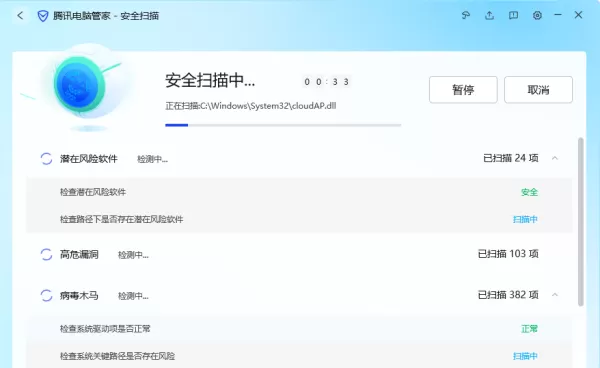Click the scan progress bar

(x=283, y=125)
